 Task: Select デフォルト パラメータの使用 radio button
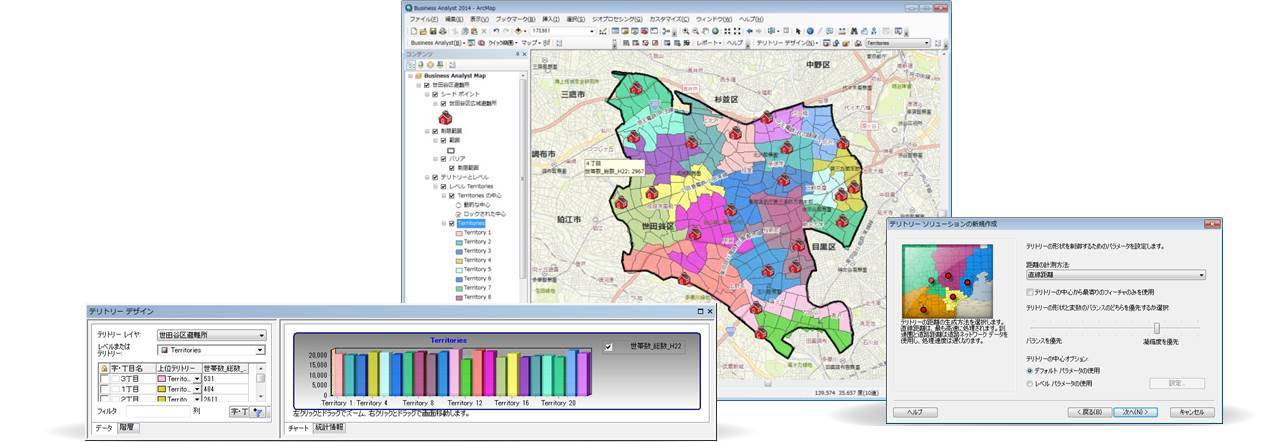tap(1029, 370)
